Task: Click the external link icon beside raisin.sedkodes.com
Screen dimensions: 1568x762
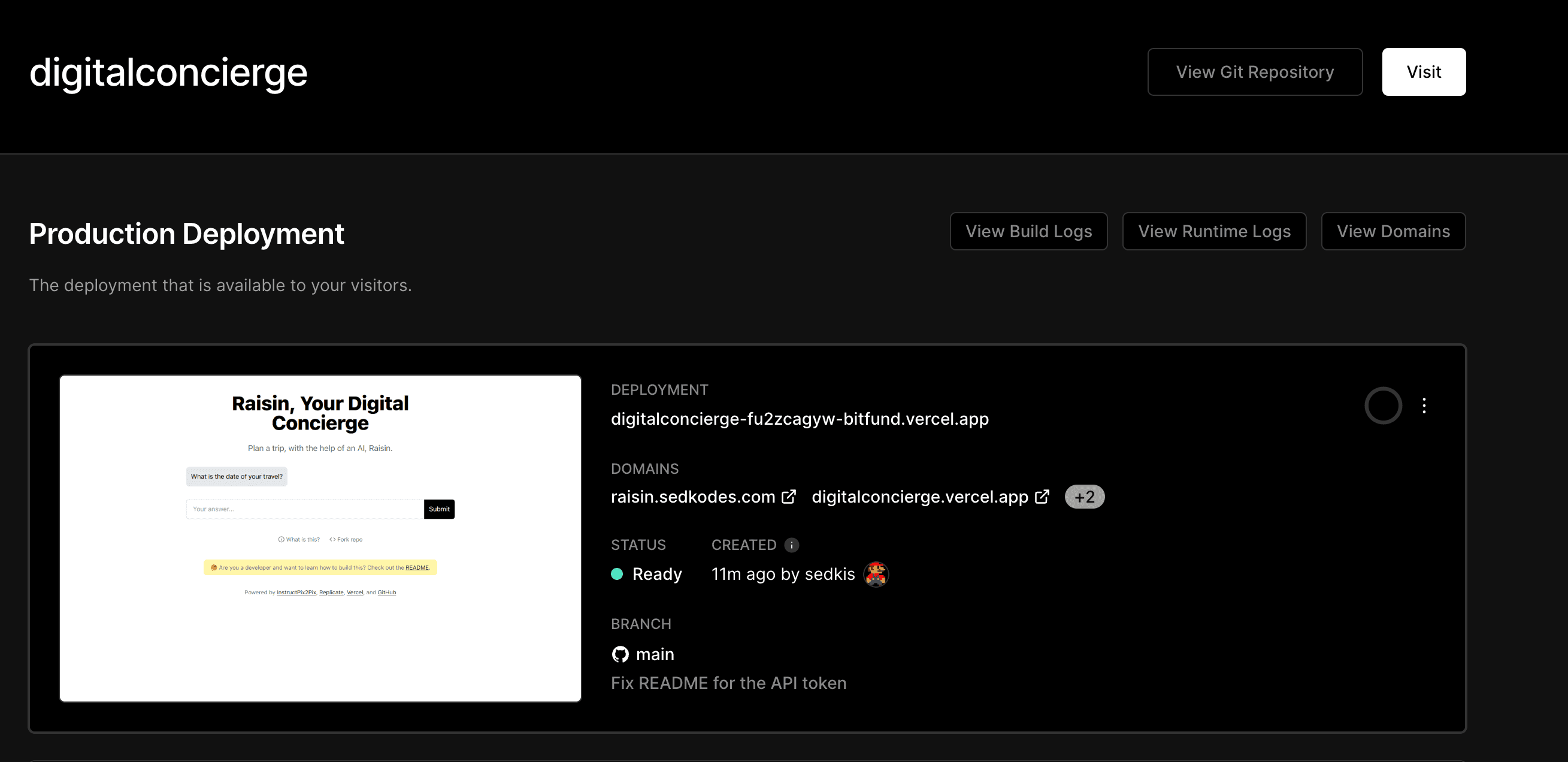Action: pyautogui.click(x=788, y=497)
